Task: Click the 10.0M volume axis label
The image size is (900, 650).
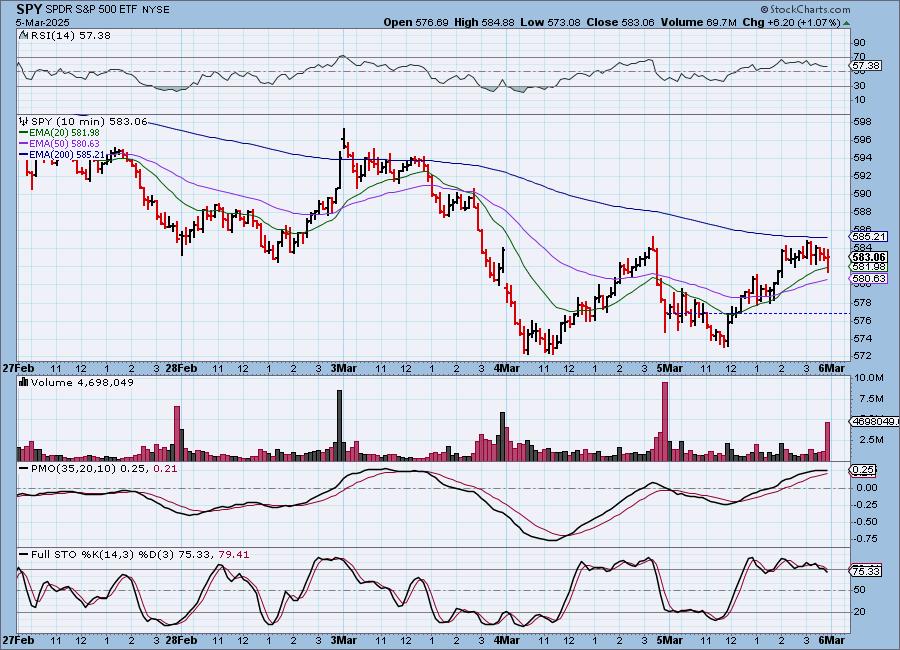Action: point(868,378)
